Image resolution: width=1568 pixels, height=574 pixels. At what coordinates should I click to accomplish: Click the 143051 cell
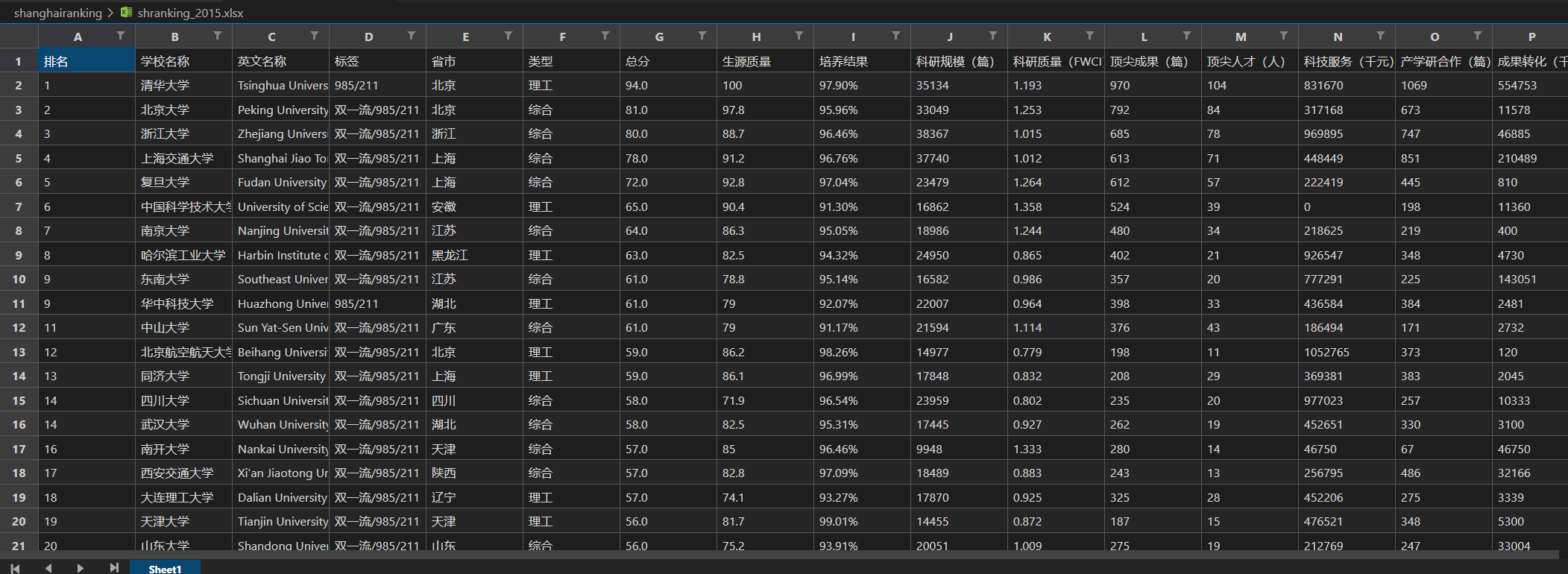[1531, 279]
